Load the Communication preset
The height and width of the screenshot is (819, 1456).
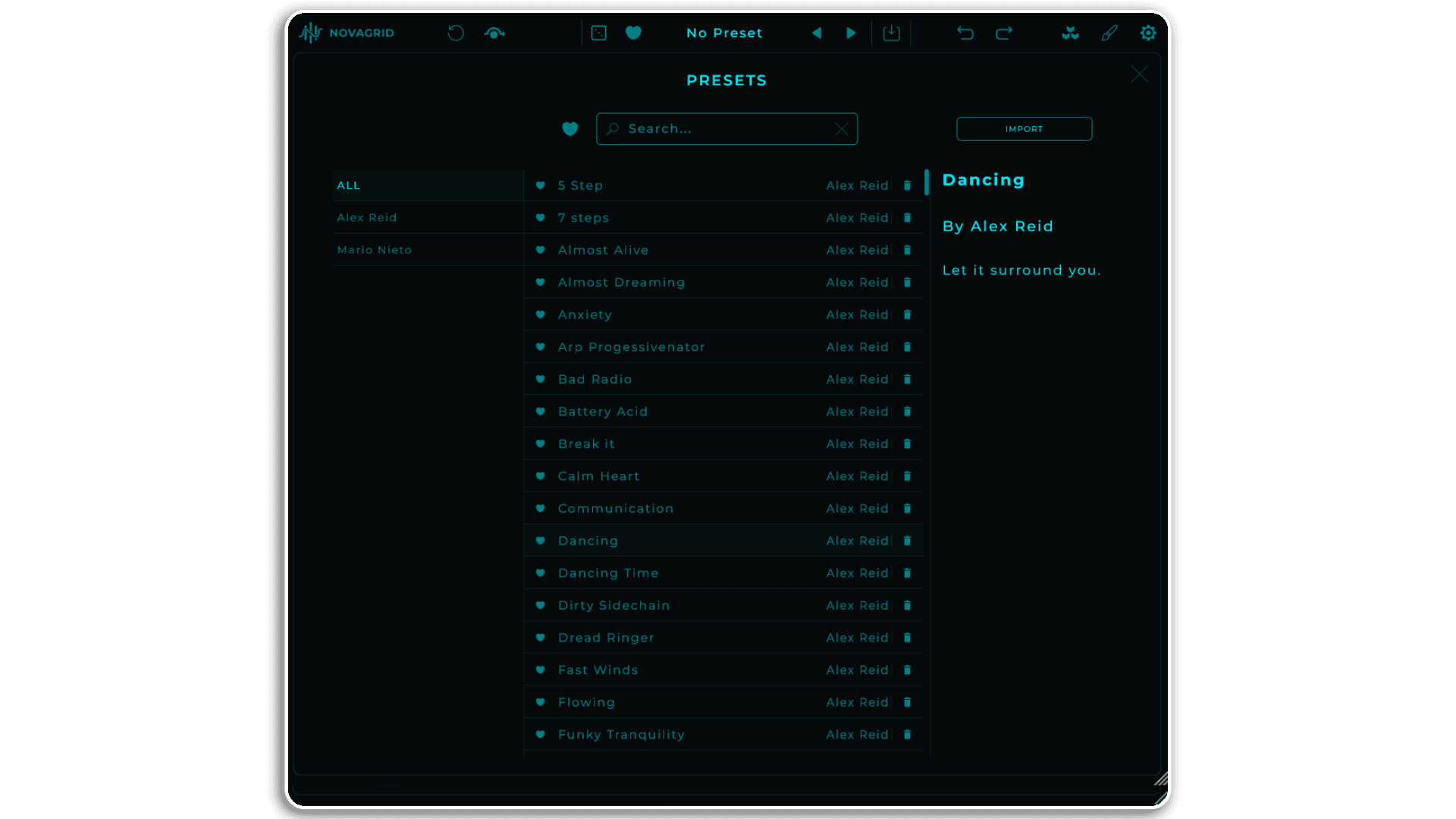click(723, 508)
